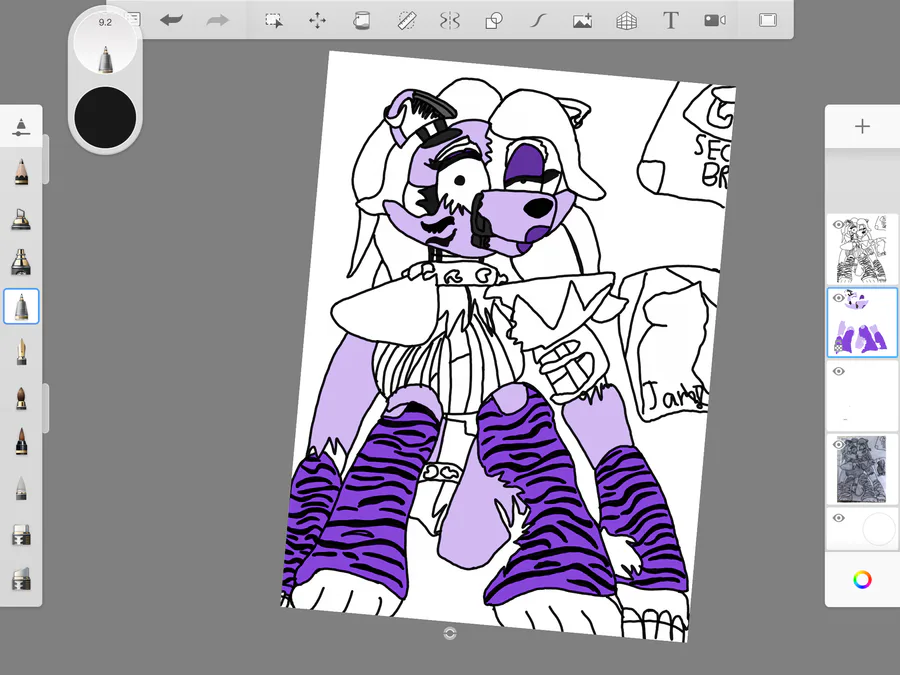Toggle visibility of the background layer

(x=839, y=518)
